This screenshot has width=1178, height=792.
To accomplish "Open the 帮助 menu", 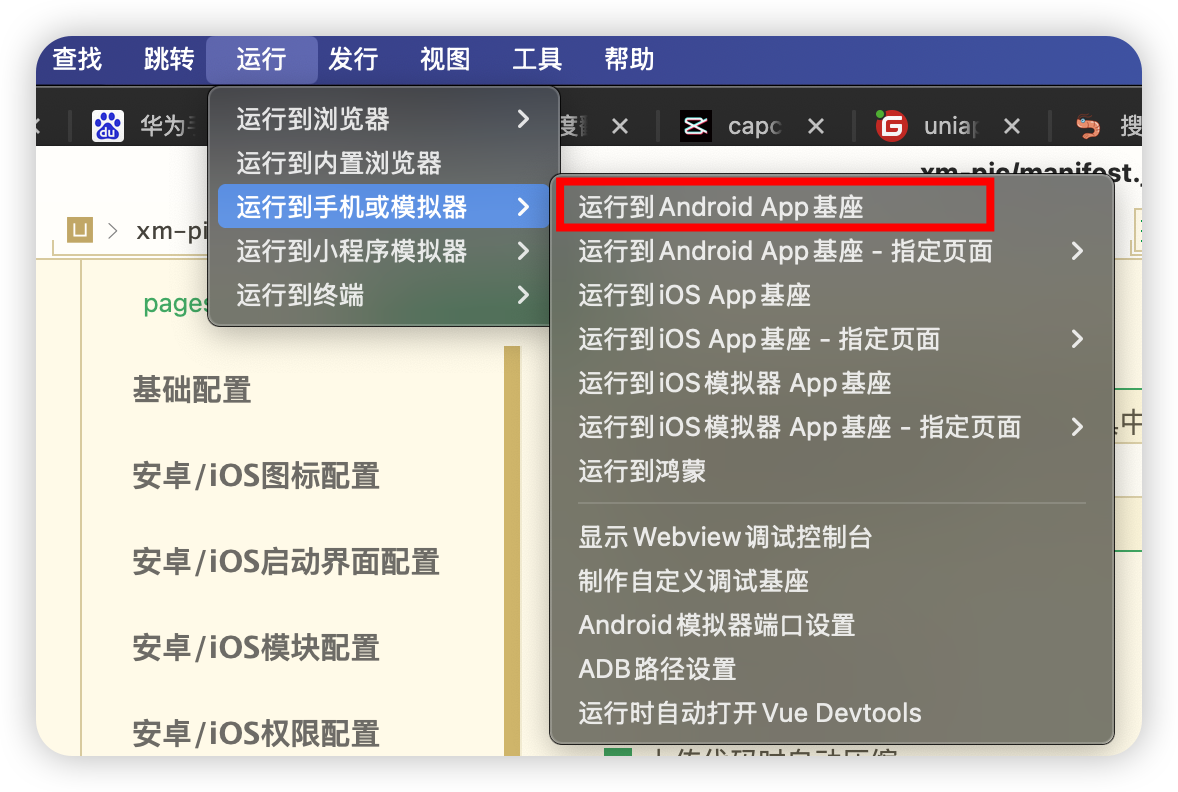I will coord(630,59).
